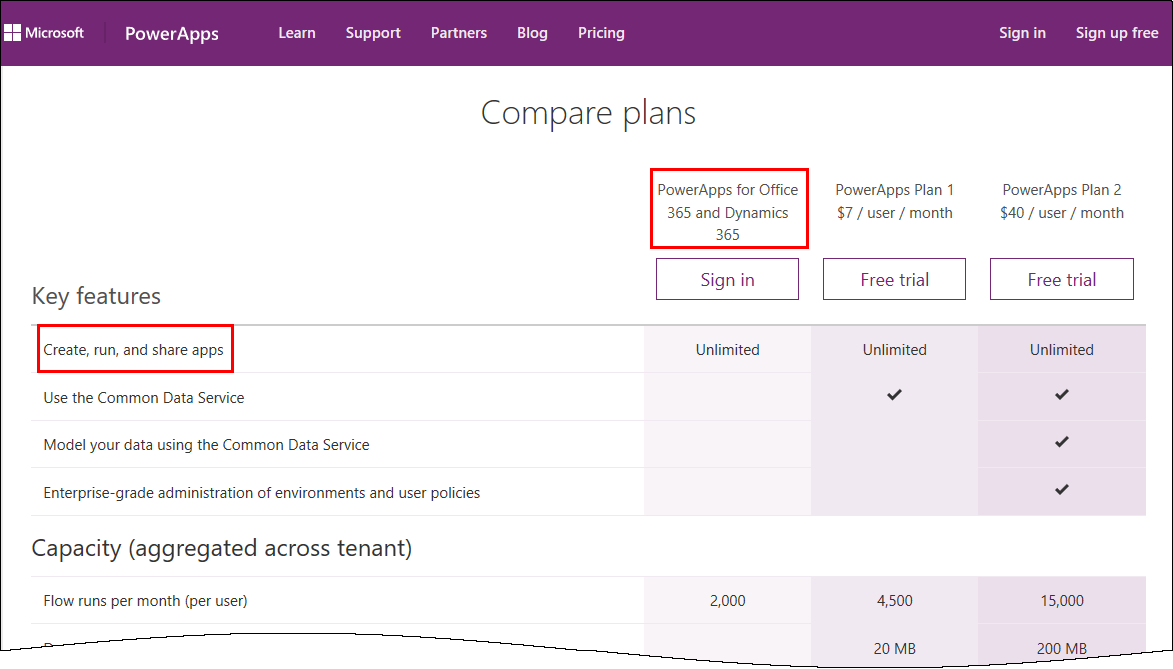This screenshot has width=1173, height=669.
Task: Click the Microsoft logo
Action: click(44, 33)
